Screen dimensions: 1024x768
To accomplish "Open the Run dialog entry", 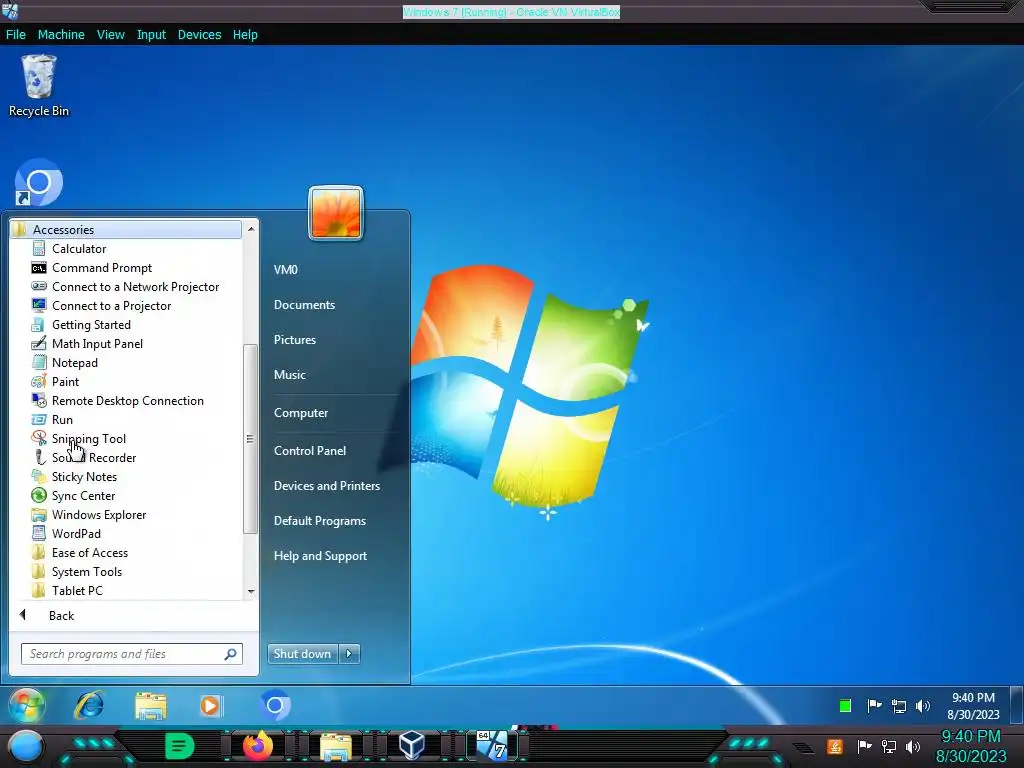I will click(x=62, y=419).
